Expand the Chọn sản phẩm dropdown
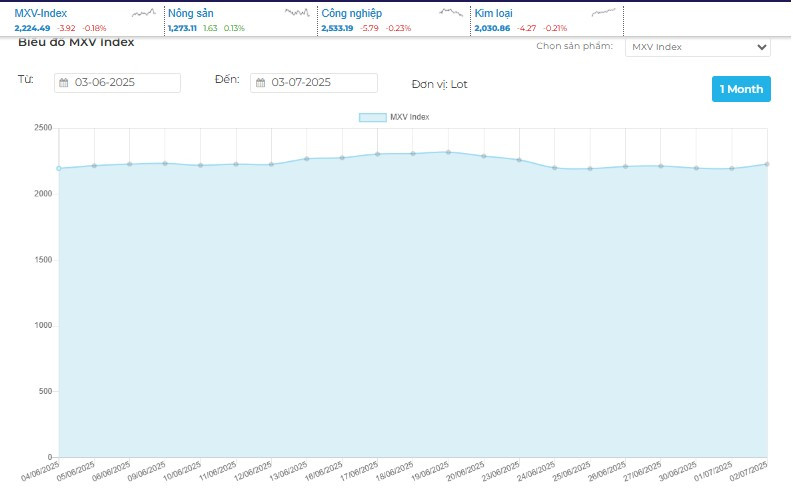The image size is (793, 504). pos(697,47)
